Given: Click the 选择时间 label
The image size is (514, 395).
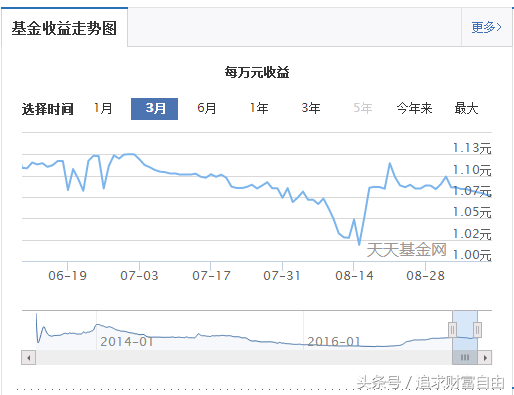Looking at the screenshot, I should [x=48, y=109].
